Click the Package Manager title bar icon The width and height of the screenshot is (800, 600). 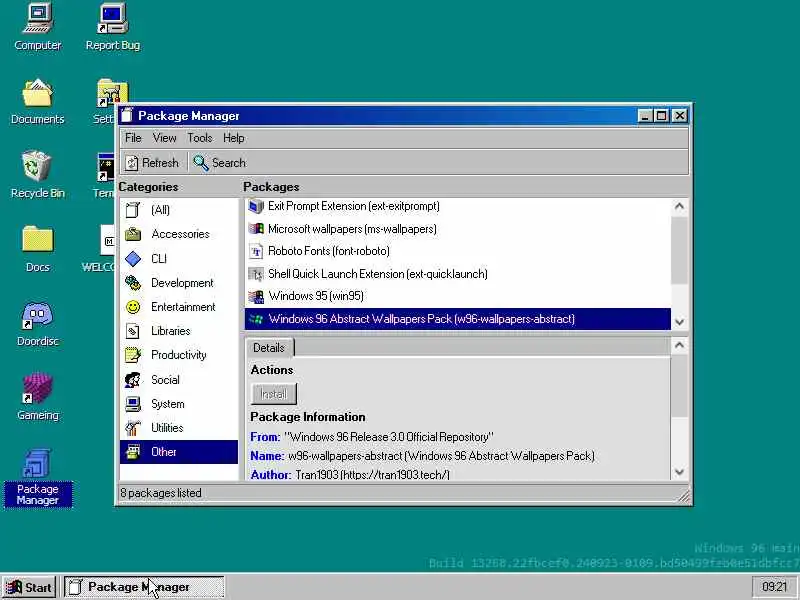click(127, 116)
